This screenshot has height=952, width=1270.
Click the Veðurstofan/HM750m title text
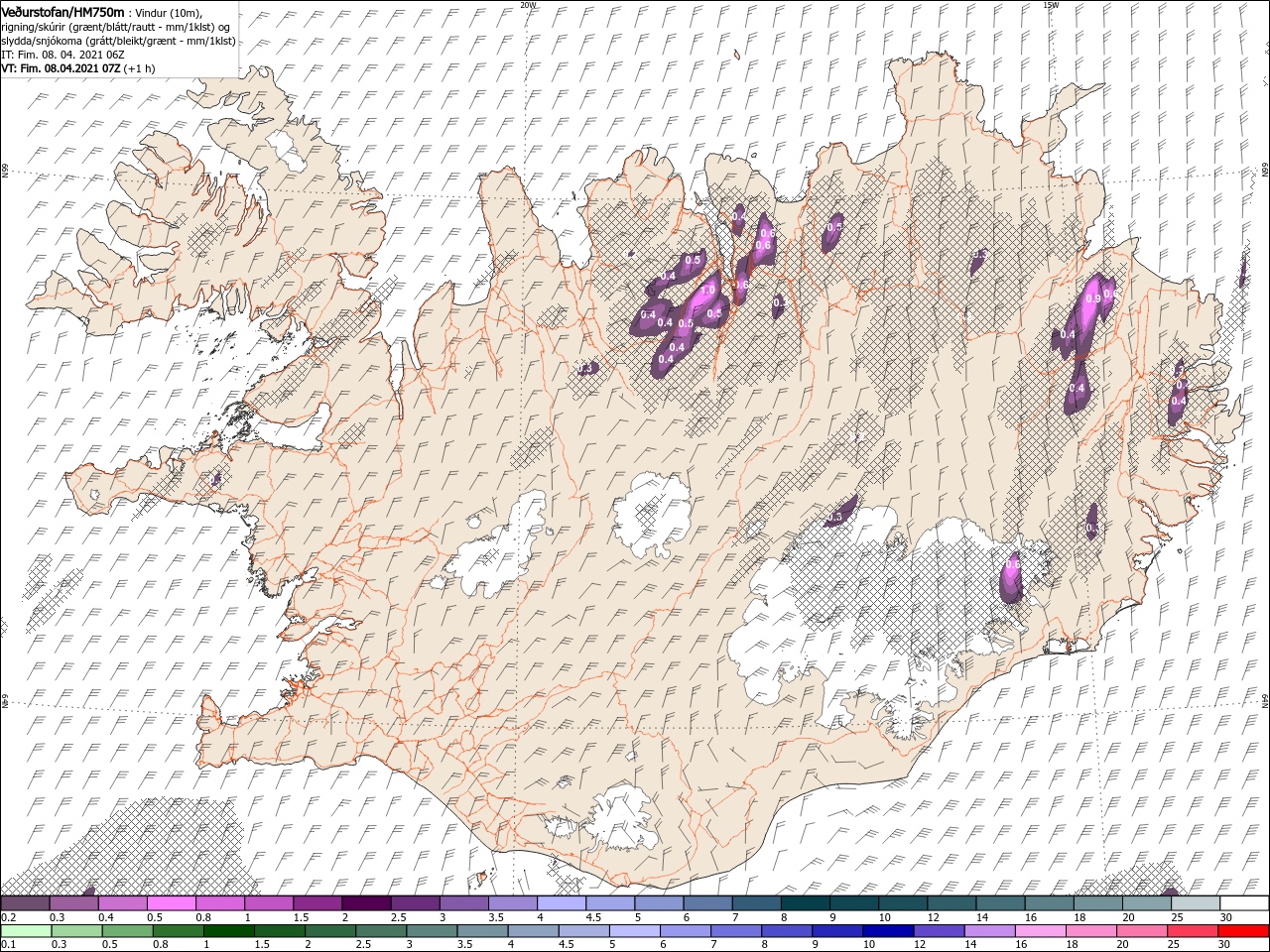pyautogui.click(x=63, y=12)
